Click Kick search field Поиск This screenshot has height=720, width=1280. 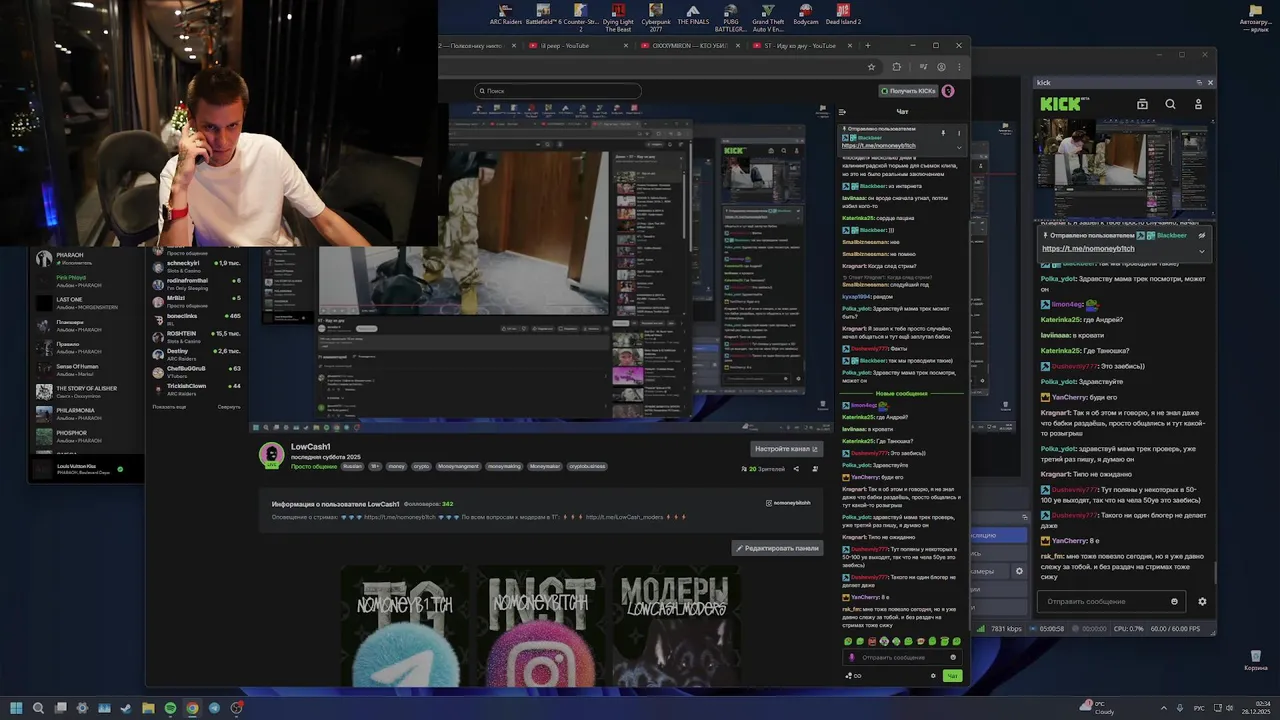coord(558,91)
